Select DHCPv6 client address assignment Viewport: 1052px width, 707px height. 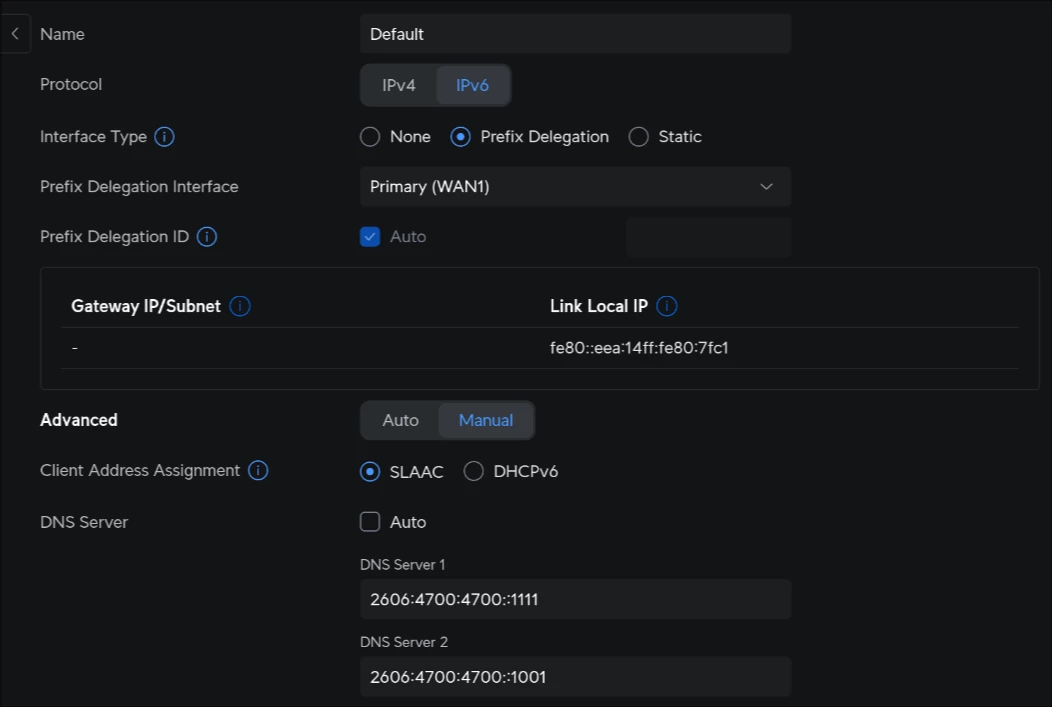click(x=474, y=471)
